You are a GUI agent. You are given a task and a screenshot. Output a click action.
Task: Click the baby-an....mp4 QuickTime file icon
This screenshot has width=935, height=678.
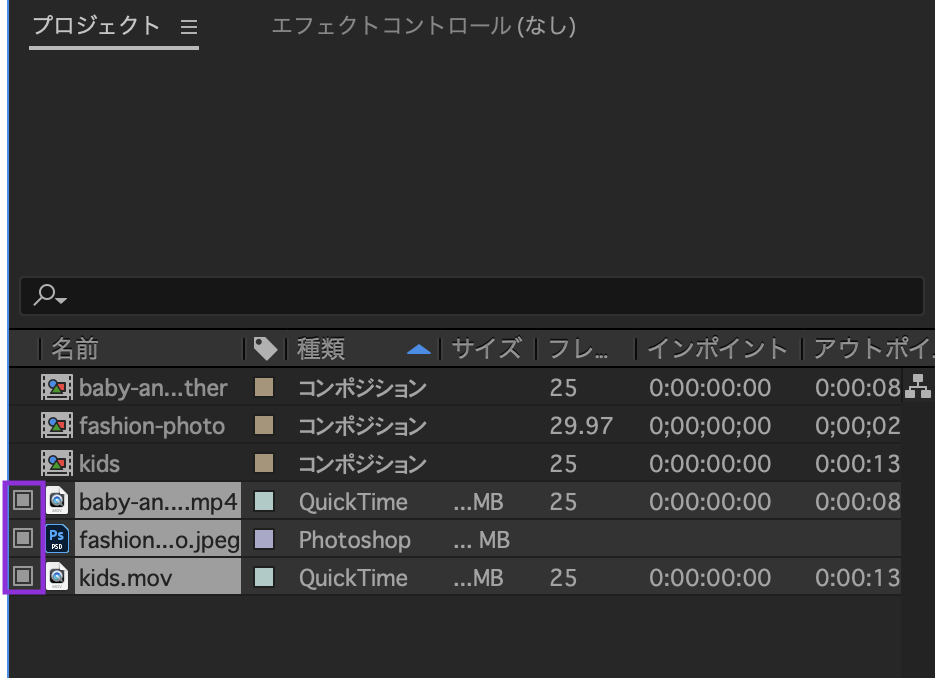click(x=58, y=502)
